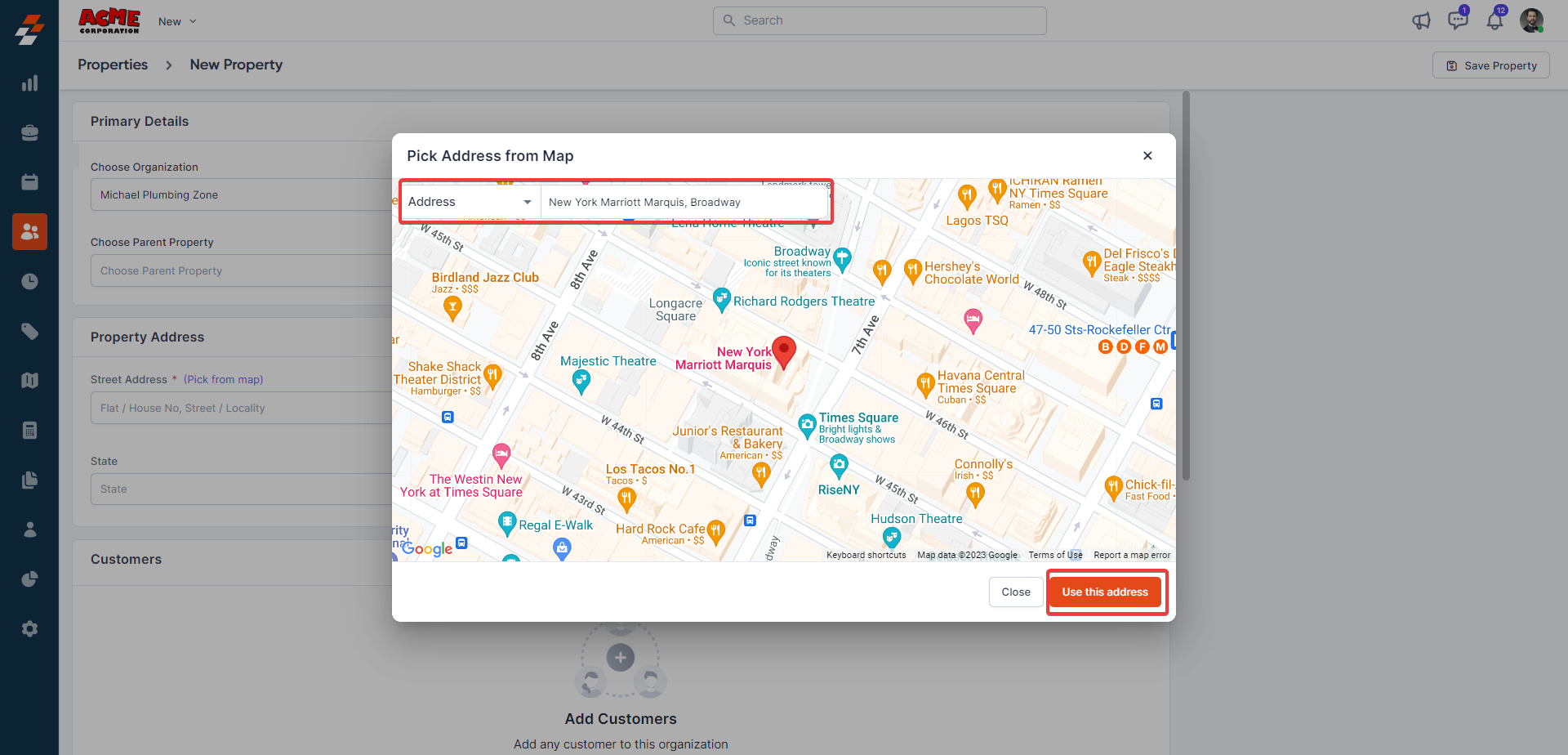Click the red New York Marriott Marquis pin
Viewport: 1568px width, 755px height.
click(784, 352)
